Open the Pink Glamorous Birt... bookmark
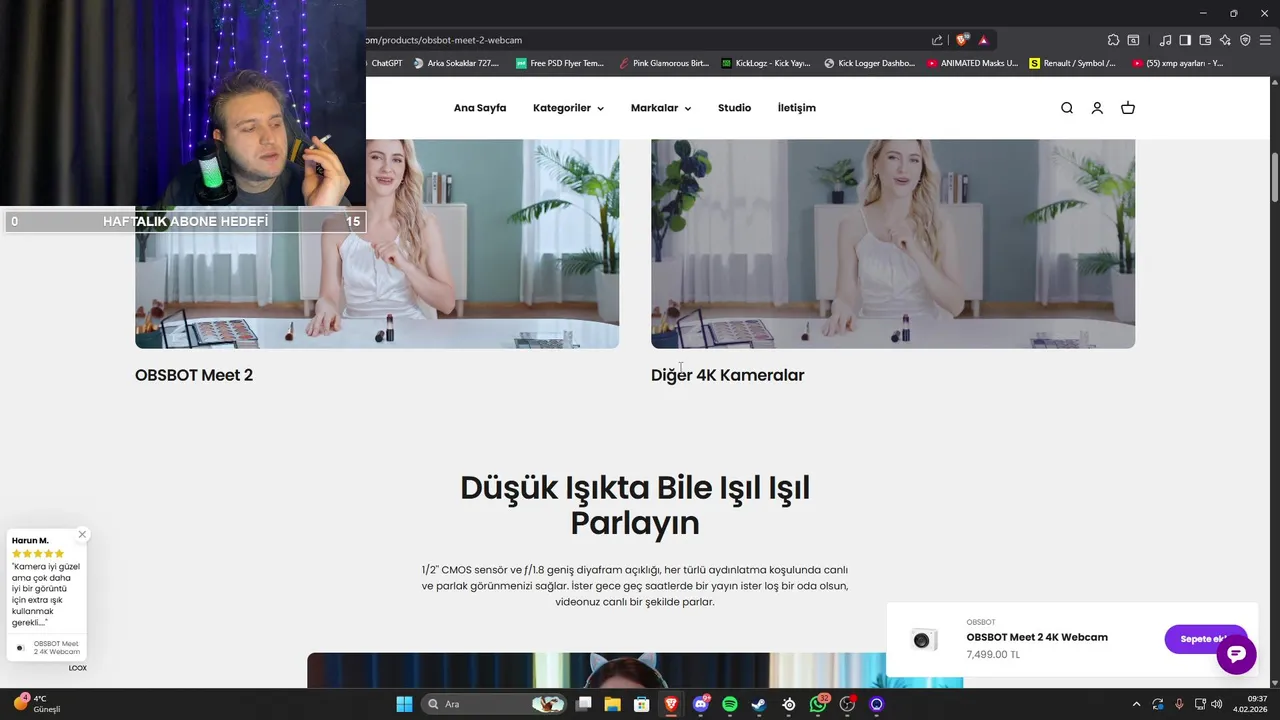Viewport: 1280px width, 720px height. click(x=663, y=63)
